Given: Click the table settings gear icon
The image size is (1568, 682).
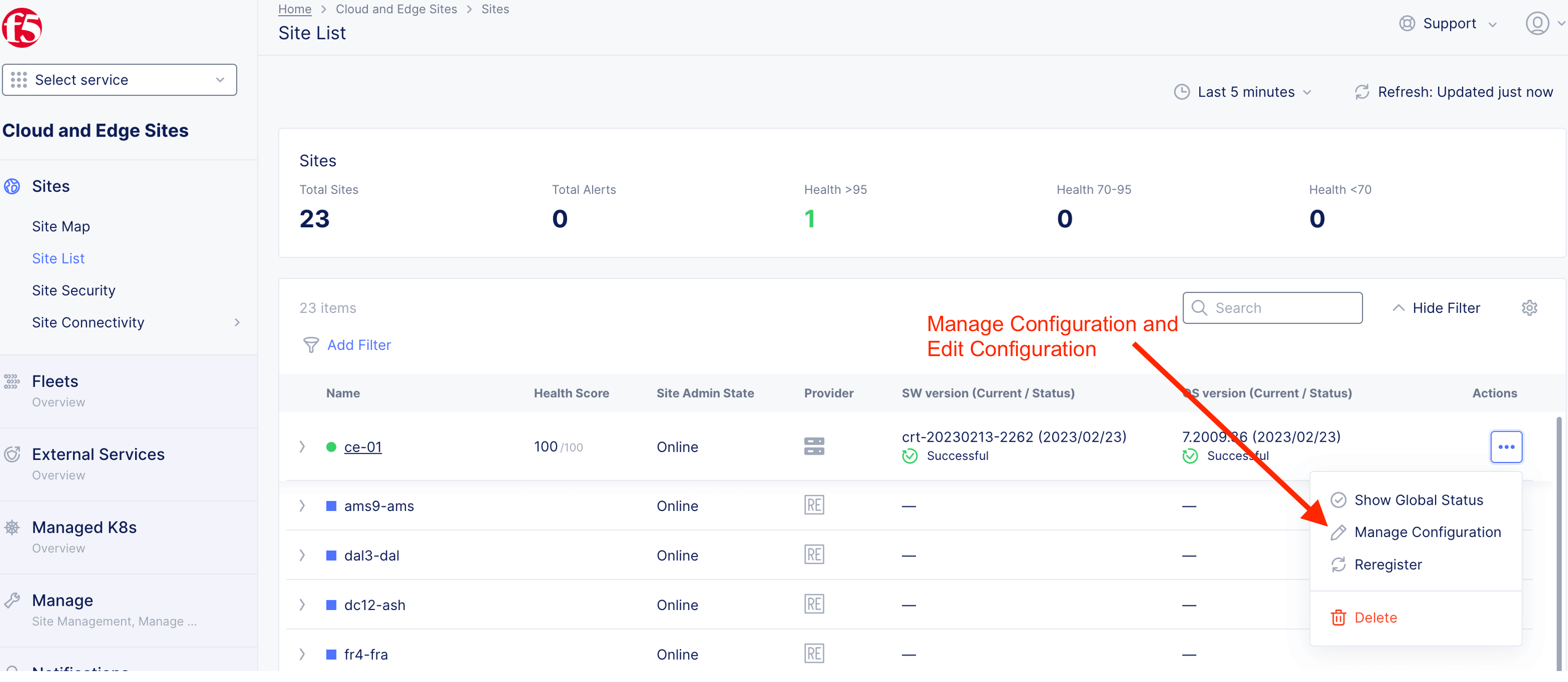Looking at the screenshot, I should point(1528,308).
